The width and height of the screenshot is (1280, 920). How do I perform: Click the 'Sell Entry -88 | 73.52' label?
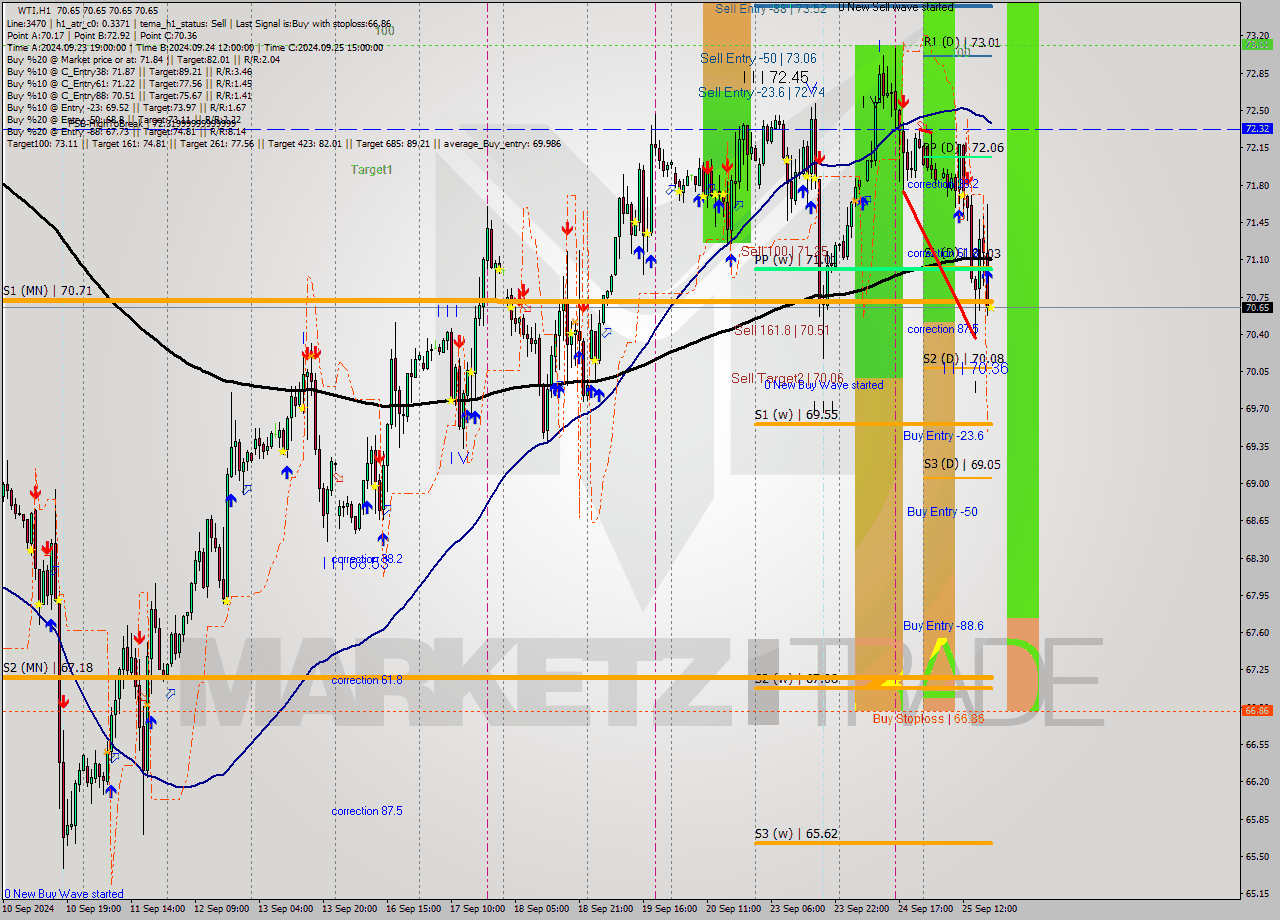point(770,8)
